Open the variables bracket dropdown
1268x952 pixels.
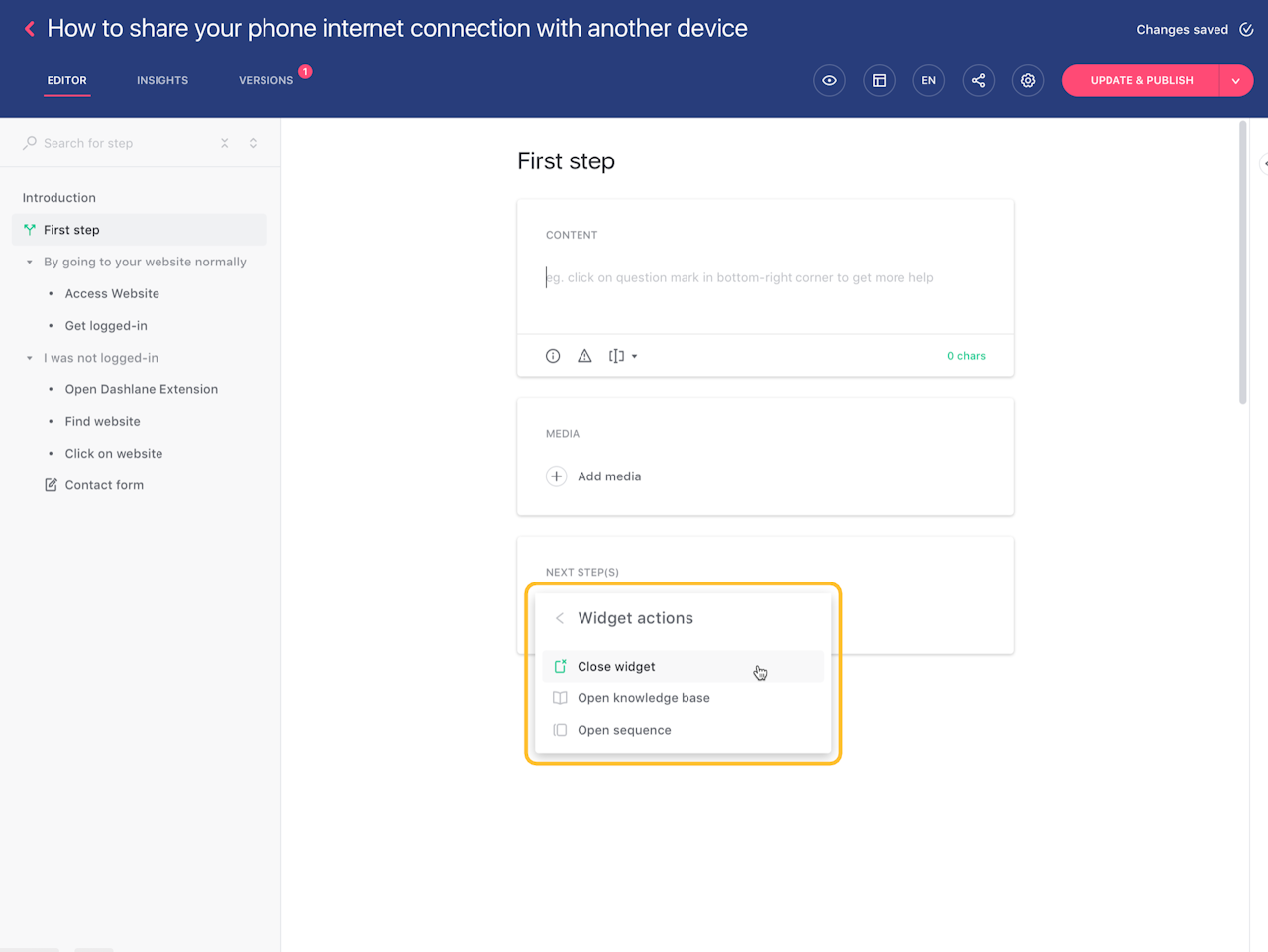click(622, 356)
